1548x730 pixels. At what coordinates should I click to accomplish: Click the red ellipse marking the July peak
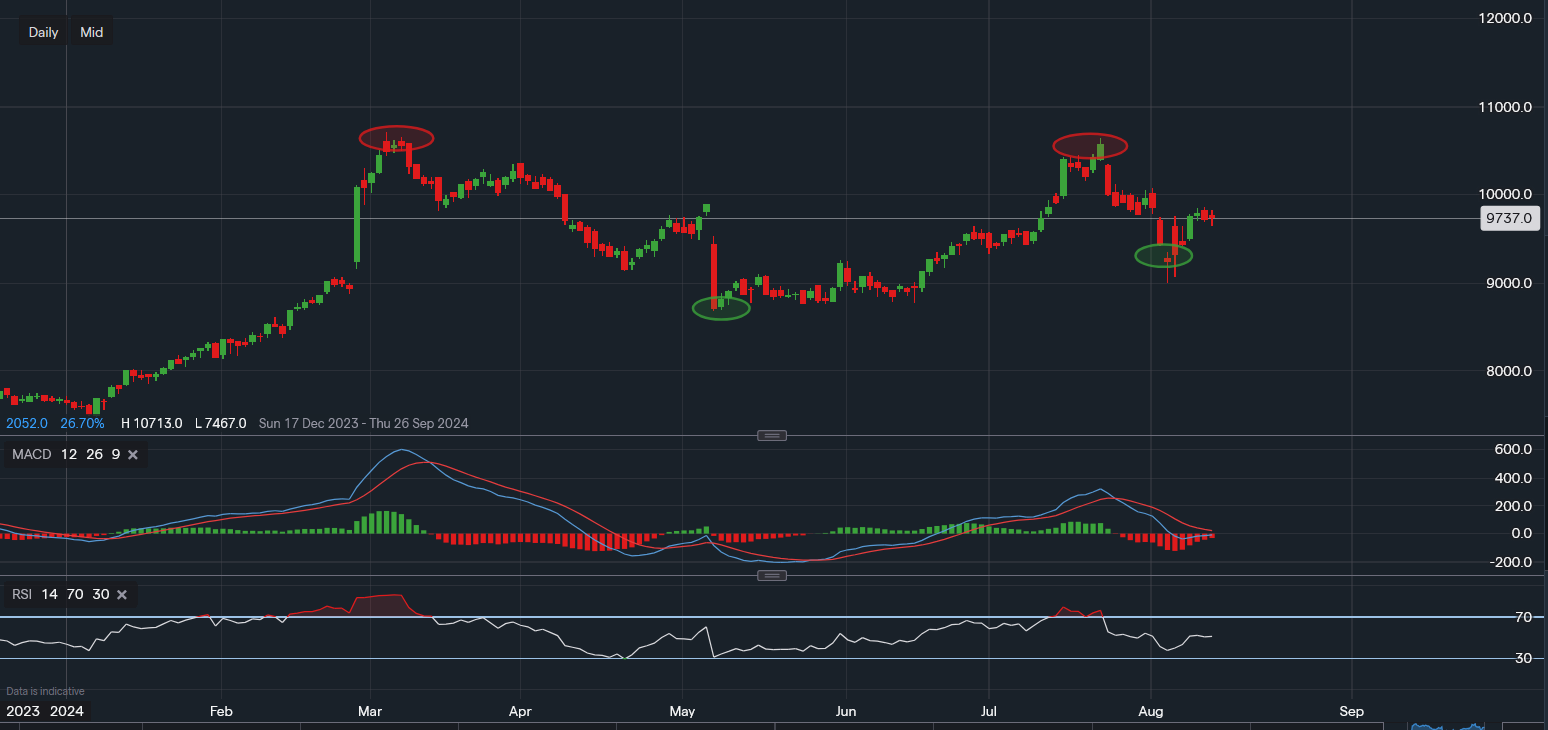(x=1090, y=145)
